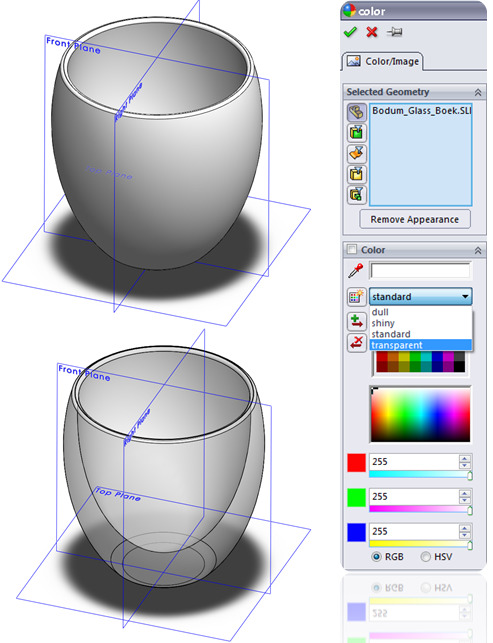Collapse the Selected Geometry section
493x643 pixels.
point(478,92)
